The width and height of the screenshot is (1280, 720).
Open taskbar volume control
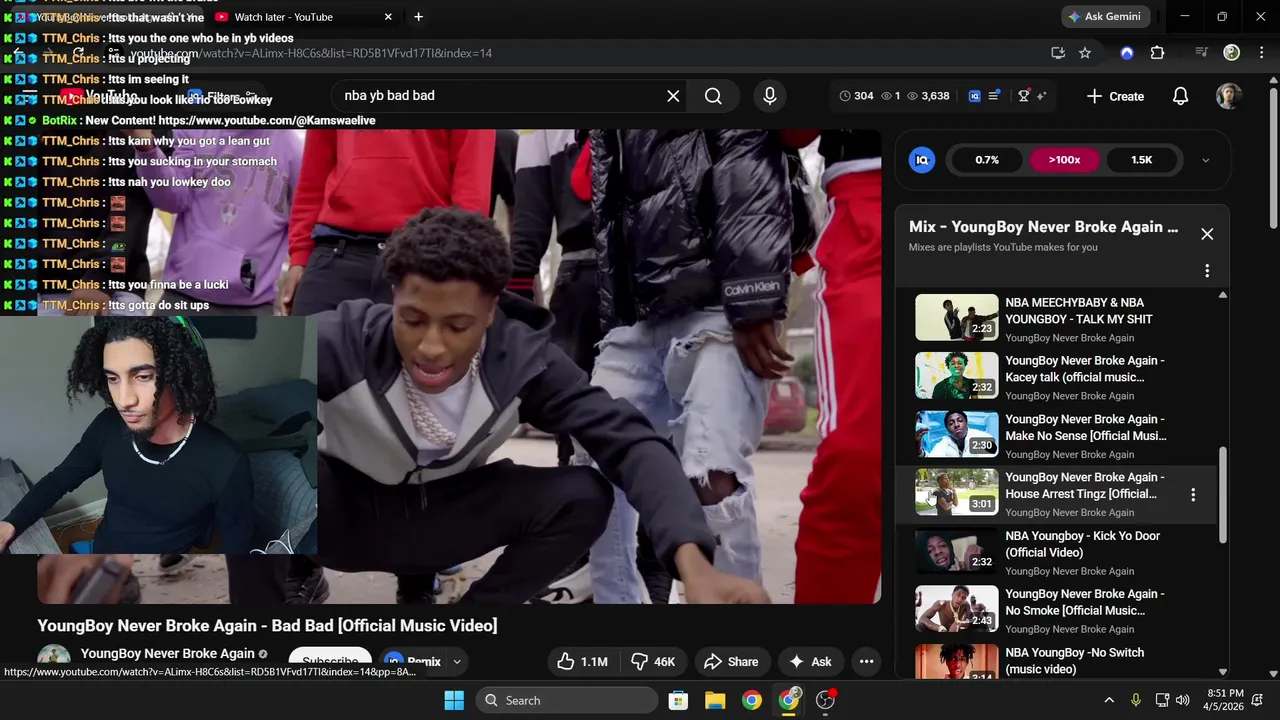point(1183,700)
